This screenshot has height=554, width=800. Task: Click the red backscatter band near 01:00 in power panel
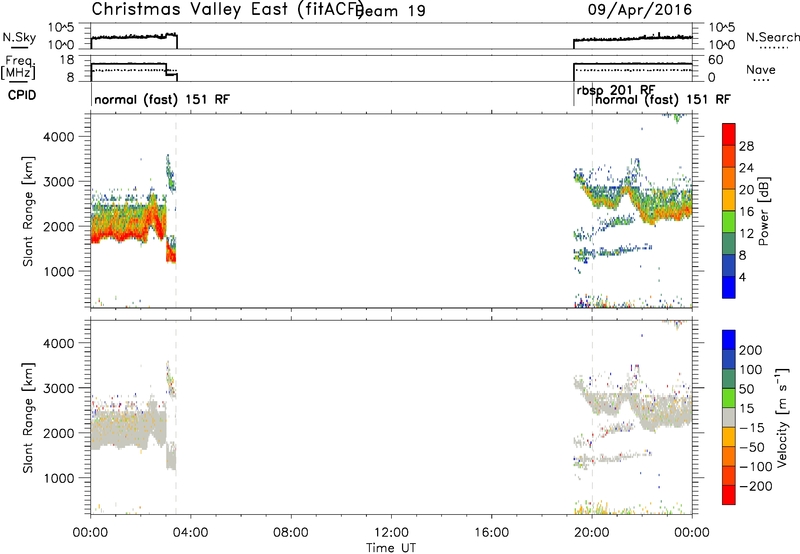(x=116, y=235)
